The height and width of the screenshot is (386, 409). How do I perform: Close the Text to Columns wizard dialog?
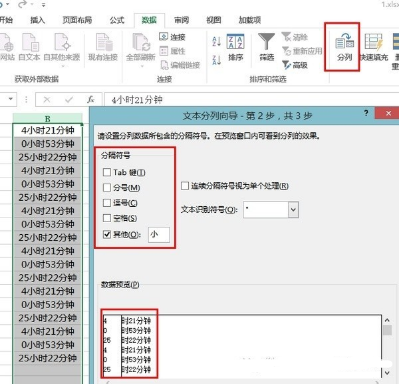pos(388,113)
